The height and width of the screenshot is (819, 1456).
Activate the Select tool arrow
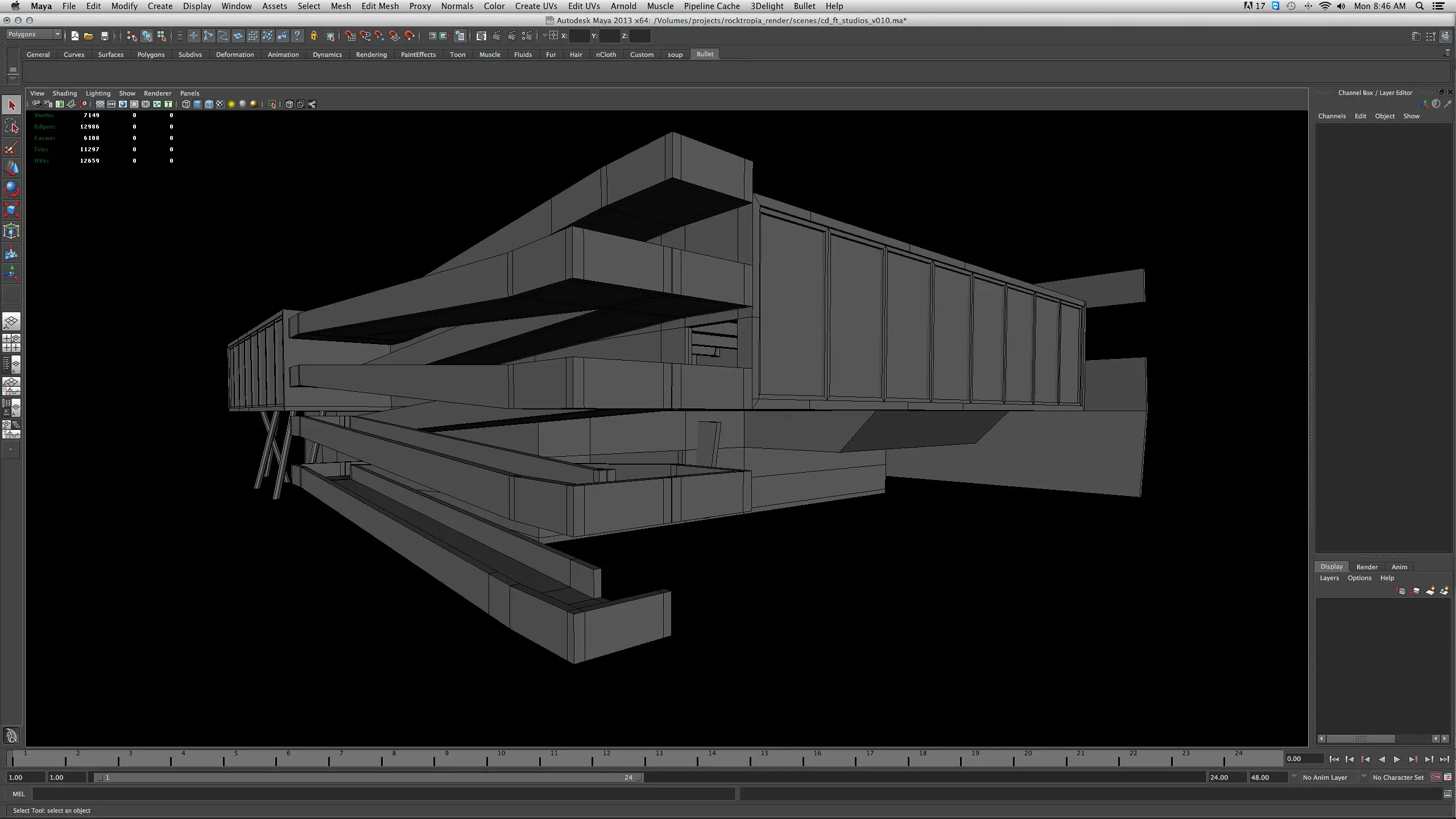click(x=11, y=105)
